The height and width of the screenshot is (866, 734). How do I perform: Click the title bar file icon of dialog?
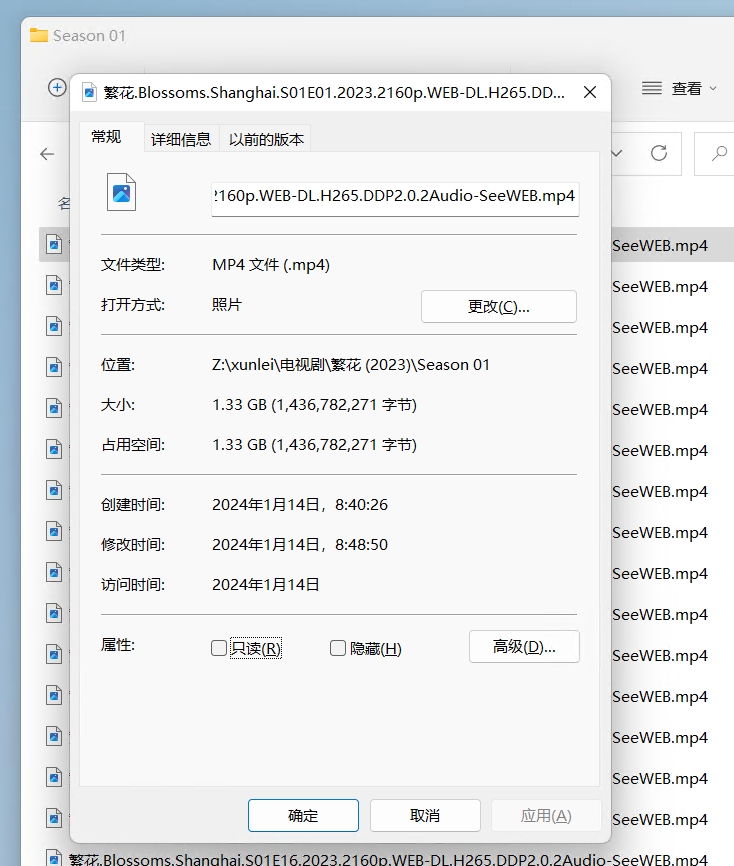click(x=89, y=92)
